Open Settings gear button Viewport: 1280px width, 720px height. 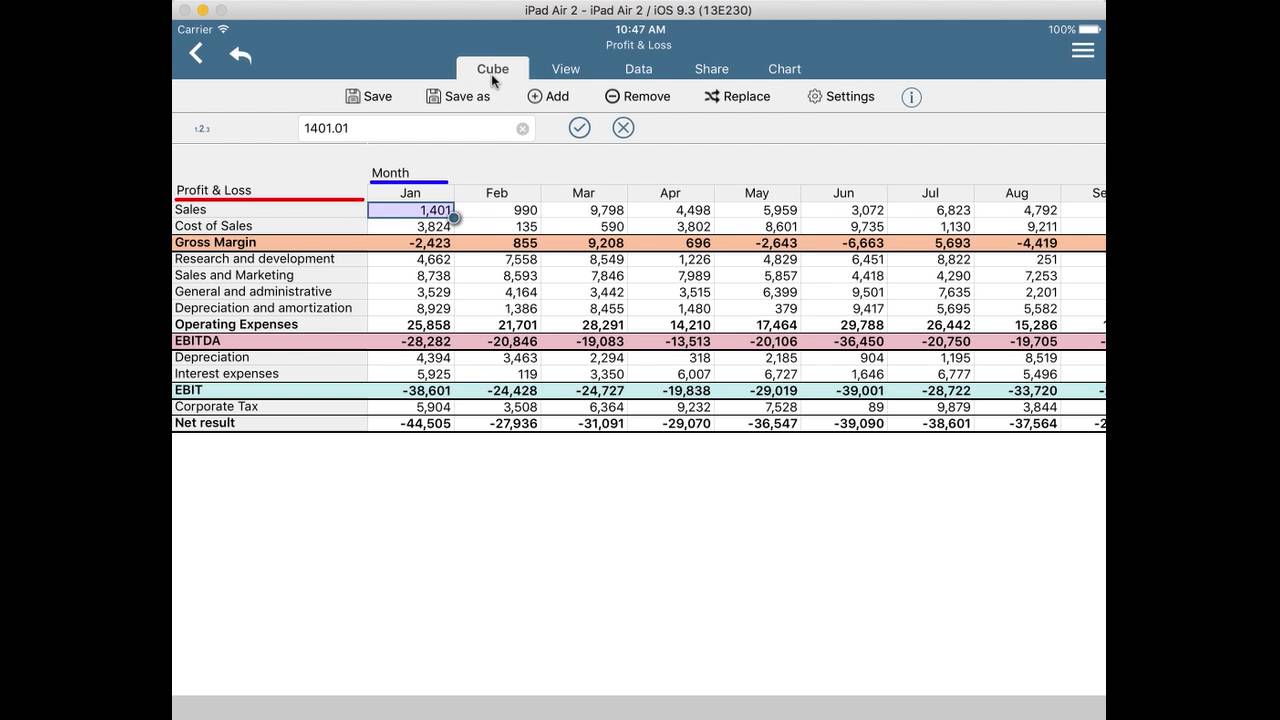click(x=841, y=96)
